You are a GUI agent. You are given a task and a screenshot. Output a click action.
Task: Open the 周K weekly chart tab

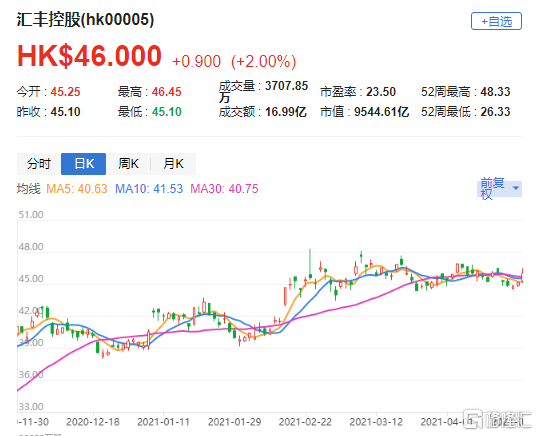pyautogui.click(x=128, y=164)
